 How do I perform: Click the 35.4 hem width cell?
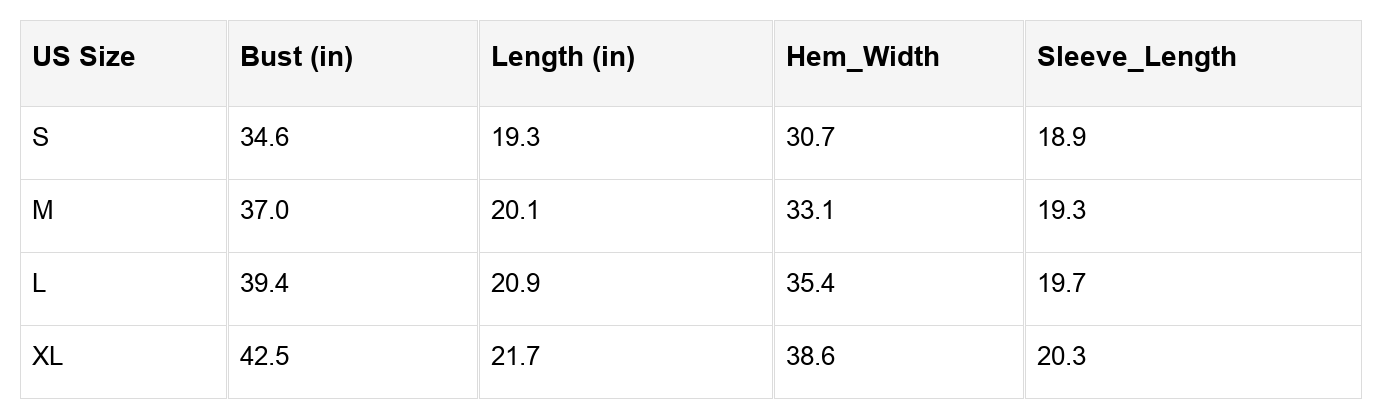tap(810, 284)
